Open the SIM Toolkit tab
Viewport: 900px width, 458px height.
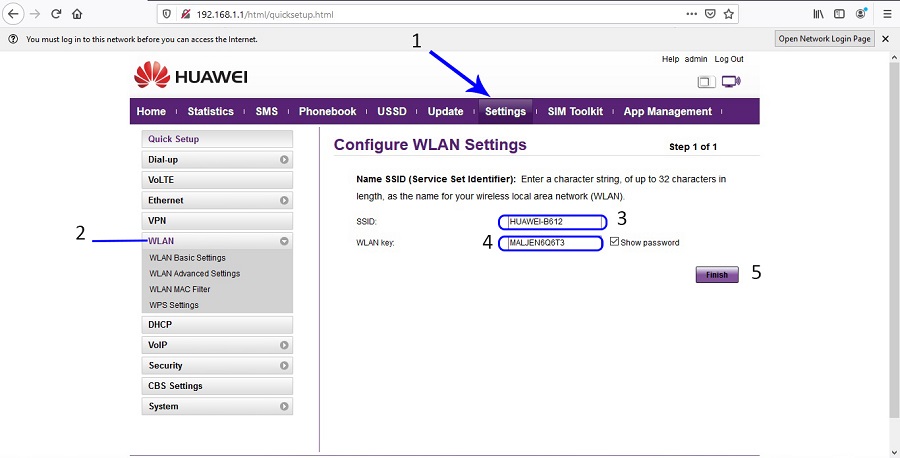575,111
